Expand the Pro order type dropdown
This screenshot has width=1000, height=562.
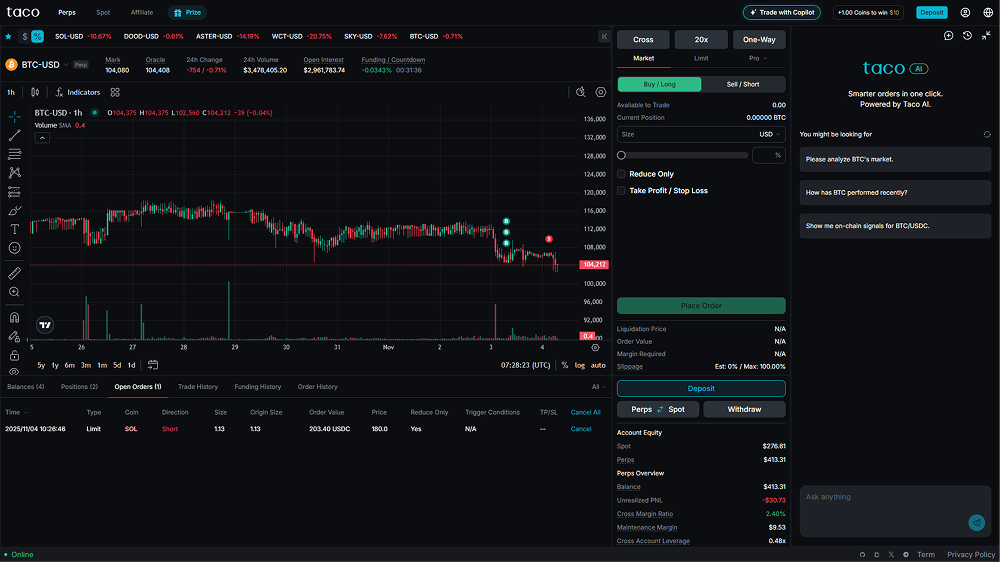point(758,58)
